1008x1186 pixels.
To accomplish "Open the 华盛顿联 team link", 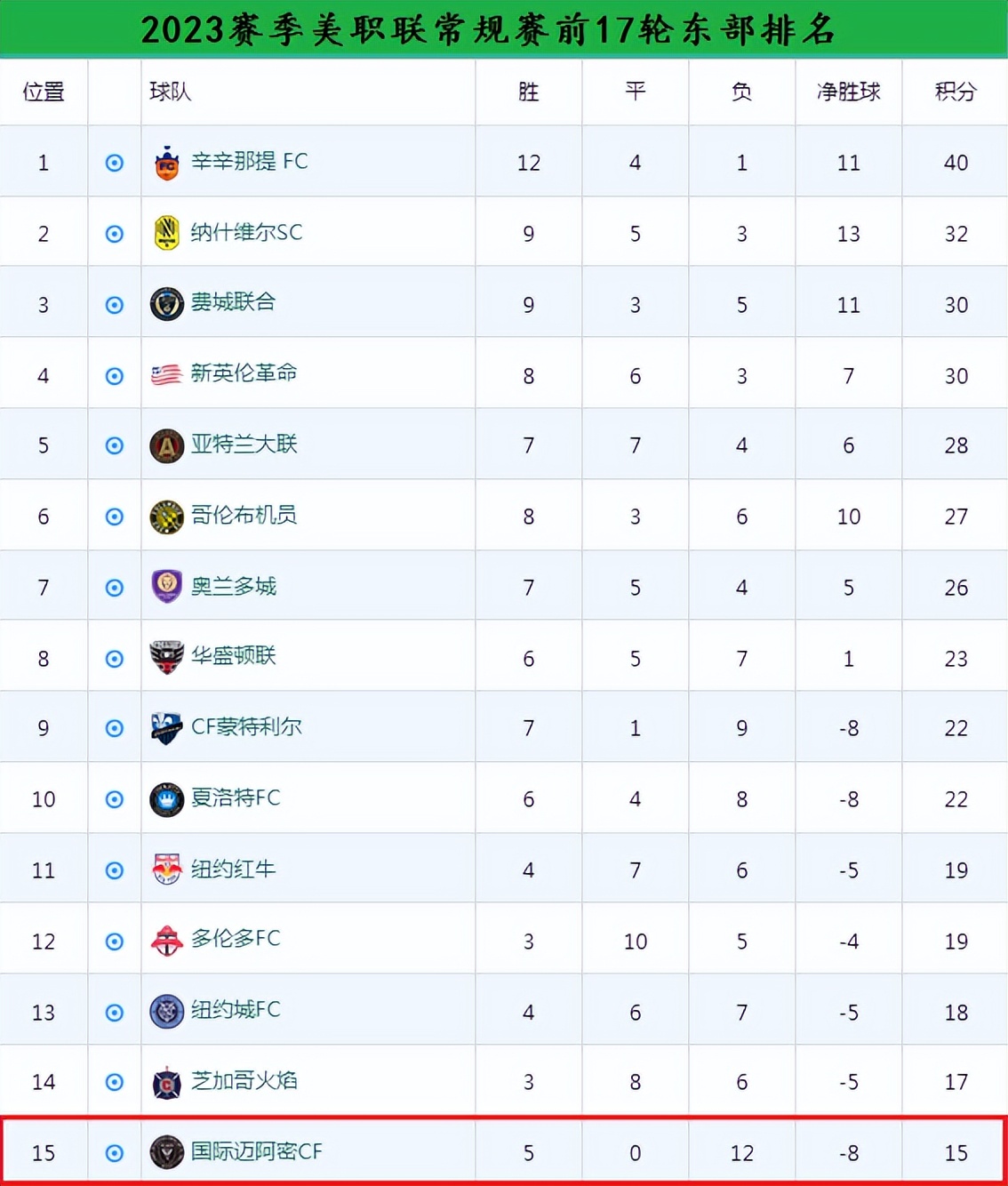I will click(x=234, y=656).
